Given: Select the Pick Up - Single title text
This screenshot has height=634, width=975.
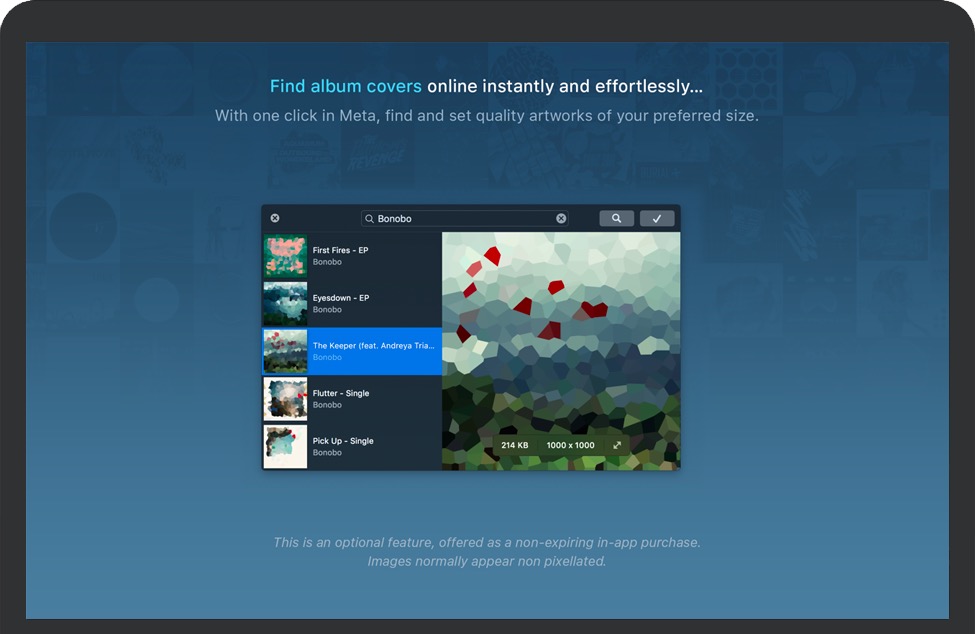Looking at the screenshot, I should [x=343, y=441].
